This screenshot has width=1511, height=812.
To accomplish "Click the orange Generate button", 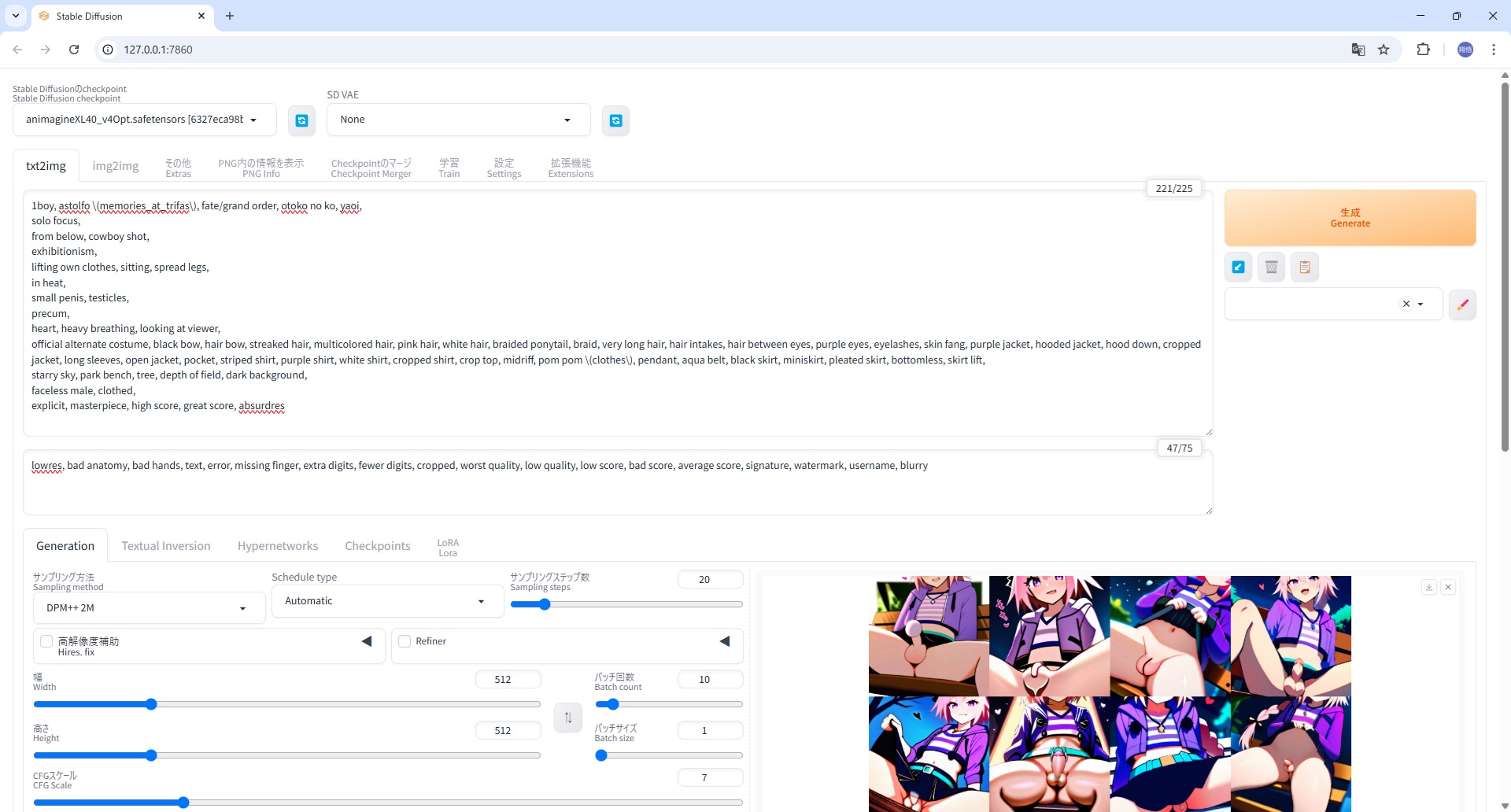I will point(1350,218).
